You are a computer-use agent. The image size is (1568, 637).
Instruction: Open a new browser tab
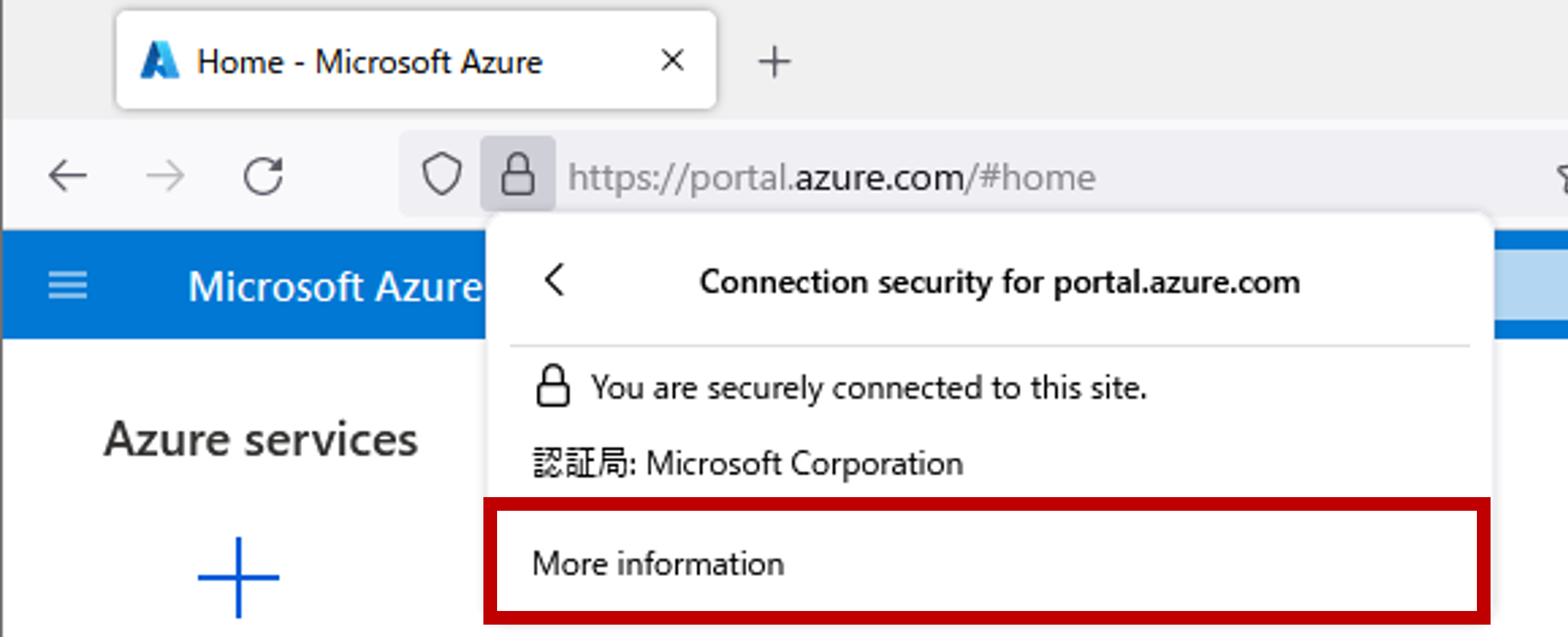click(774, 61)
